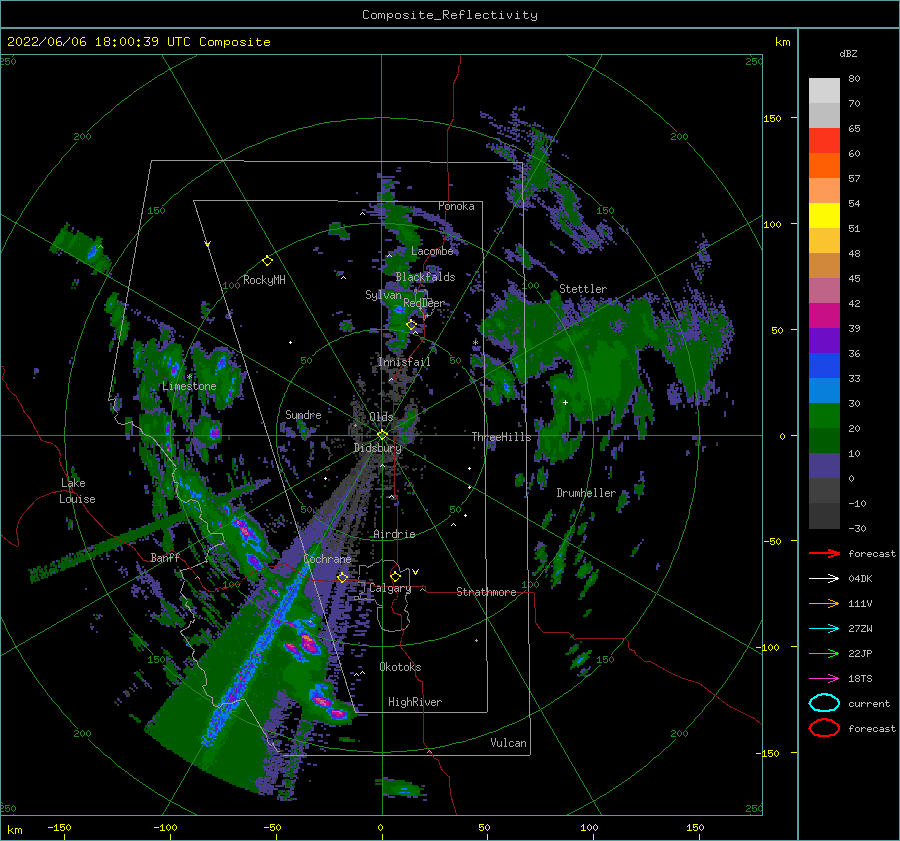Click the Composite_Reflectivity title text
The image size is (900, 841).
[449, 15]
